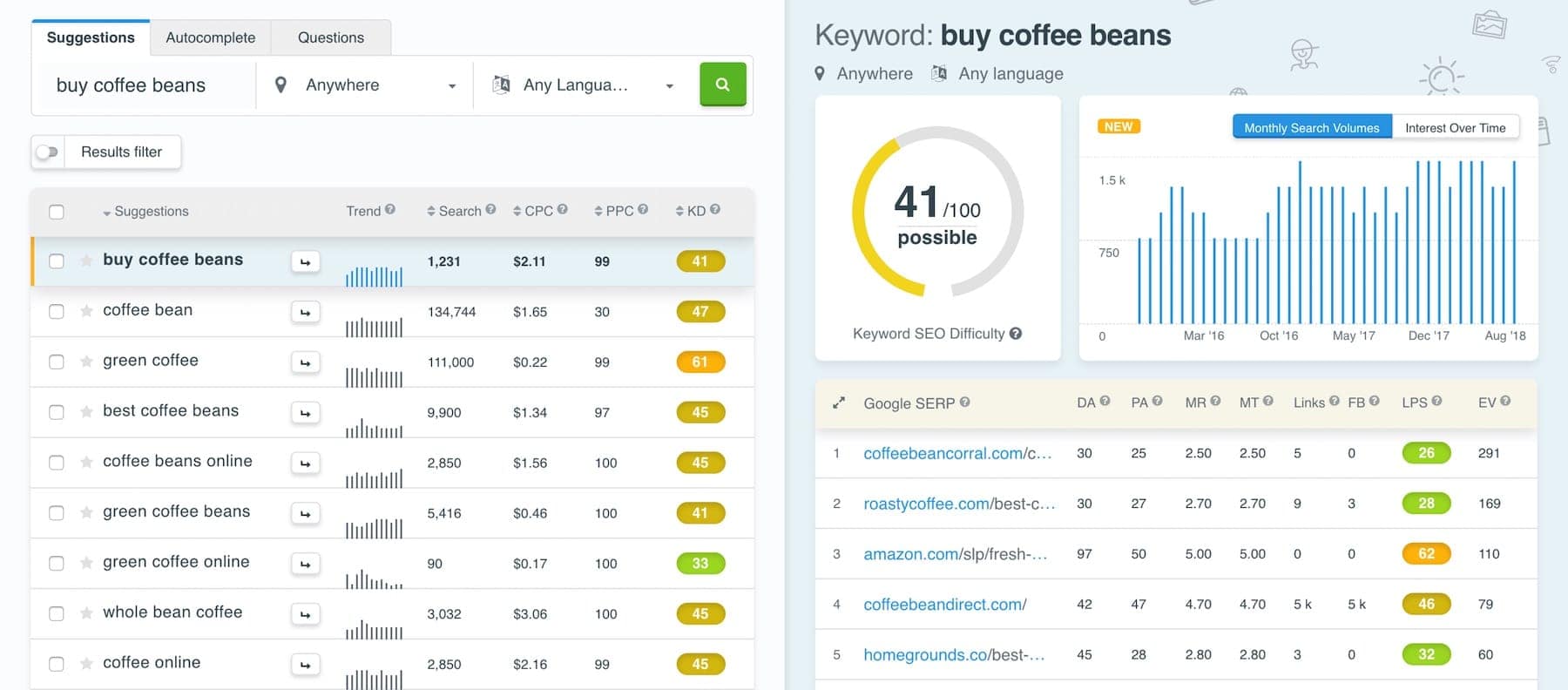Image resolution: width=1568 pixels, height=690 pixels.
Task: Click the arrow icon for coffee bean row
Action: click(x=305, y=312)
